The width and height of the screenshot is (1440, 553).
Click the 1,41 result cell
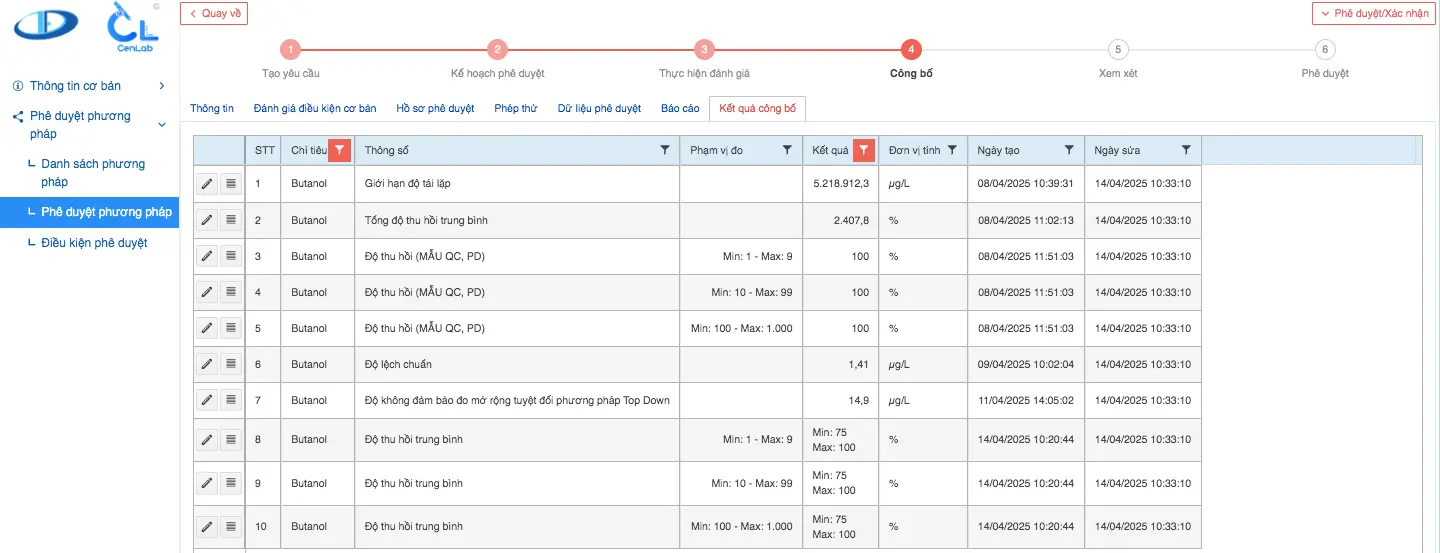(841, 364)
